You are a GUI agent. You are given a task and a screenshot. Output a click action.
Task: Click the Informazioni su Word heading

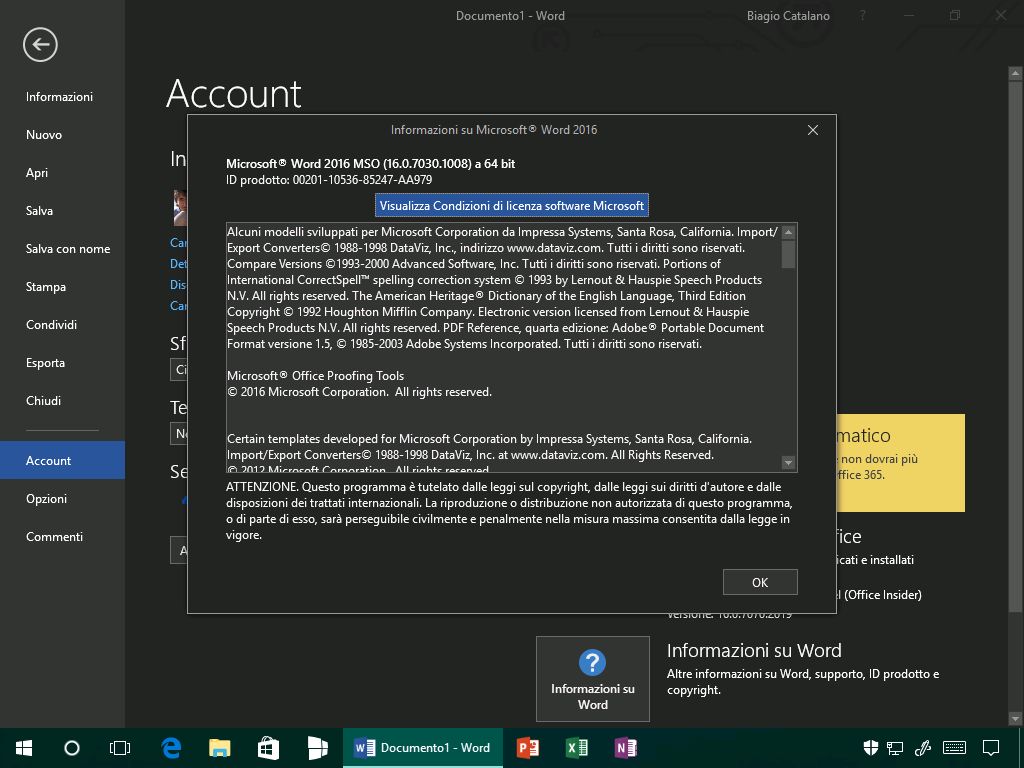754,650
